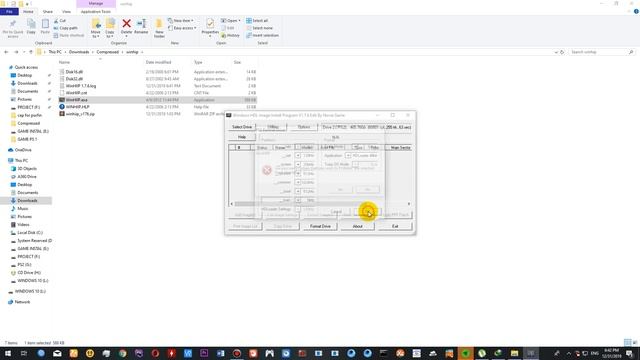The width and height of the screenshot is (640, 360).
Task: Click Select all in Select group
Action: 257,20
